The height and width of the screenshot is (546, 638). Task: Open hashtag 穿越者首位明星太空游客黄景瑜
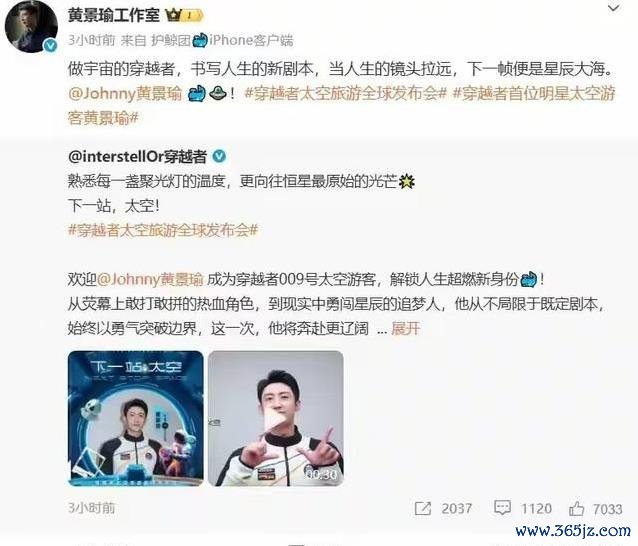[341, 106]
